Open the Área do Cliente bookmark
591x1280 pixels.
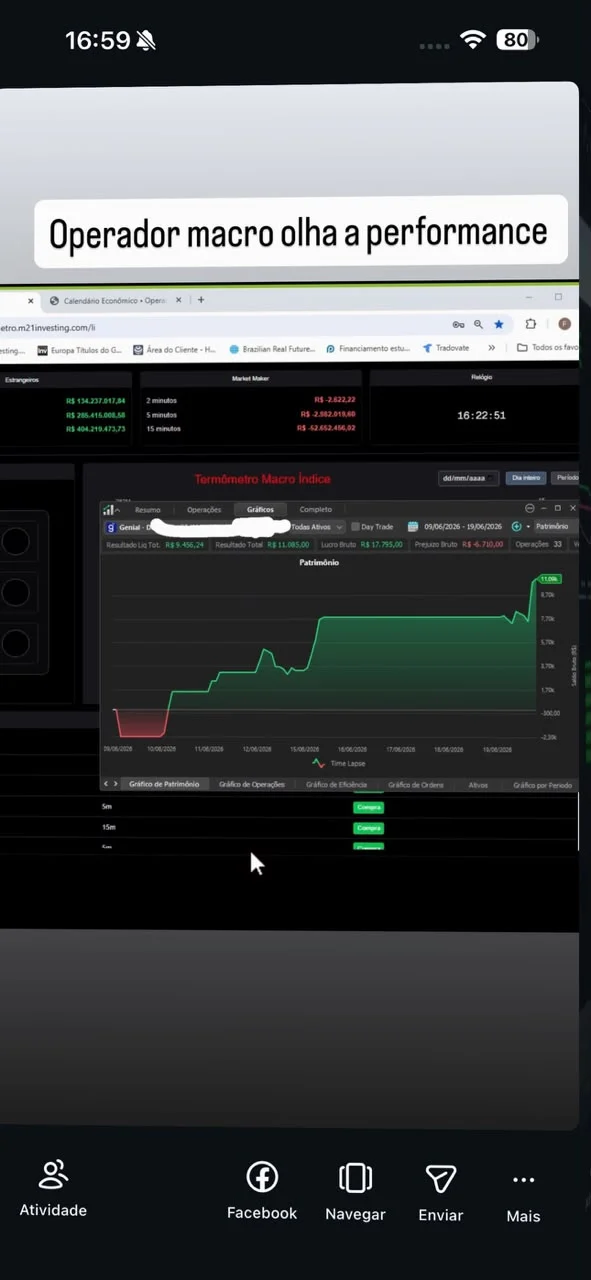(174, 349)
